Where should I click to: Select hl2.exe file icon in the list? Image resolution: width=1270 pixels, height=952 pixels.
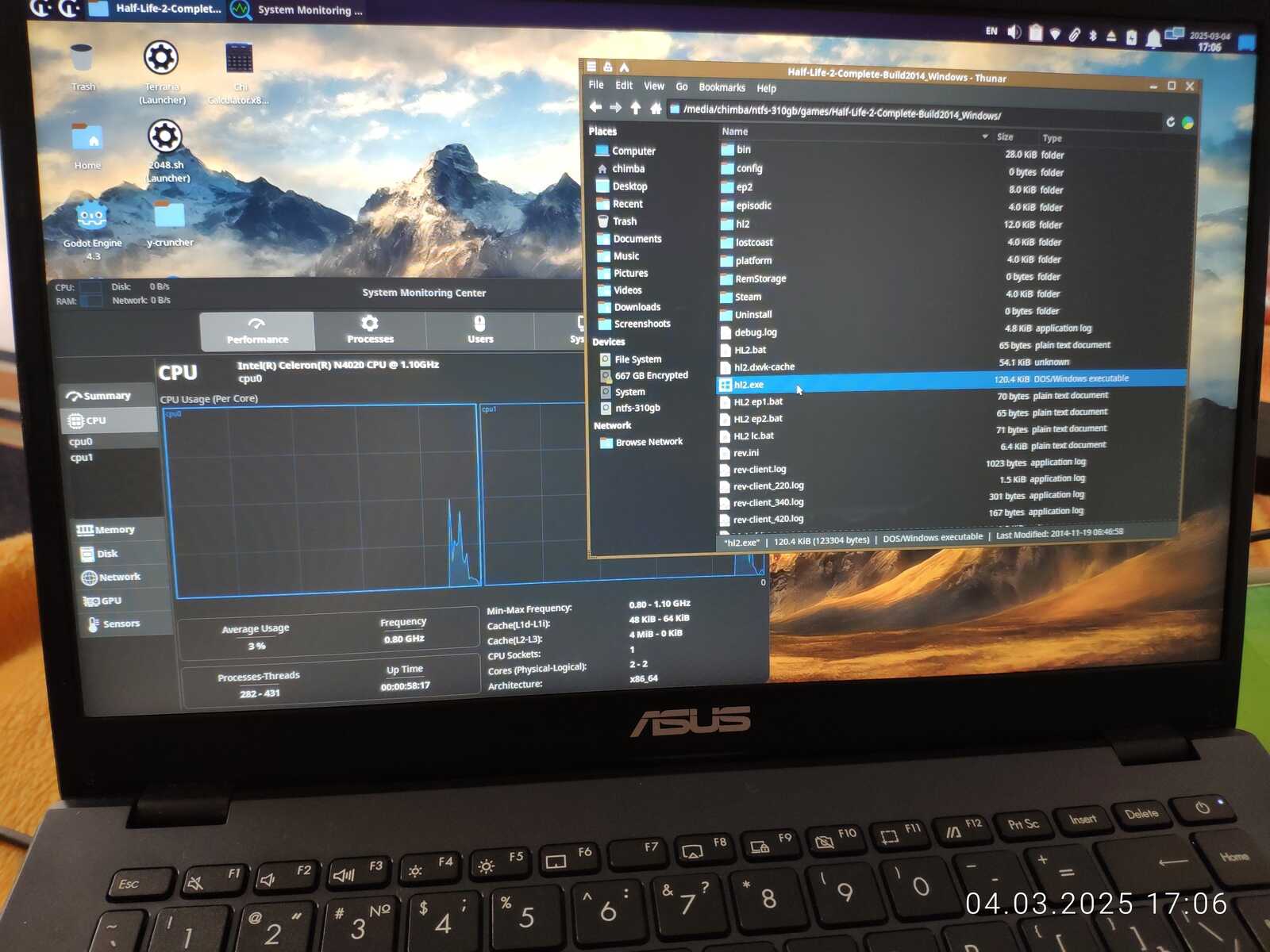tap(725, 385)
